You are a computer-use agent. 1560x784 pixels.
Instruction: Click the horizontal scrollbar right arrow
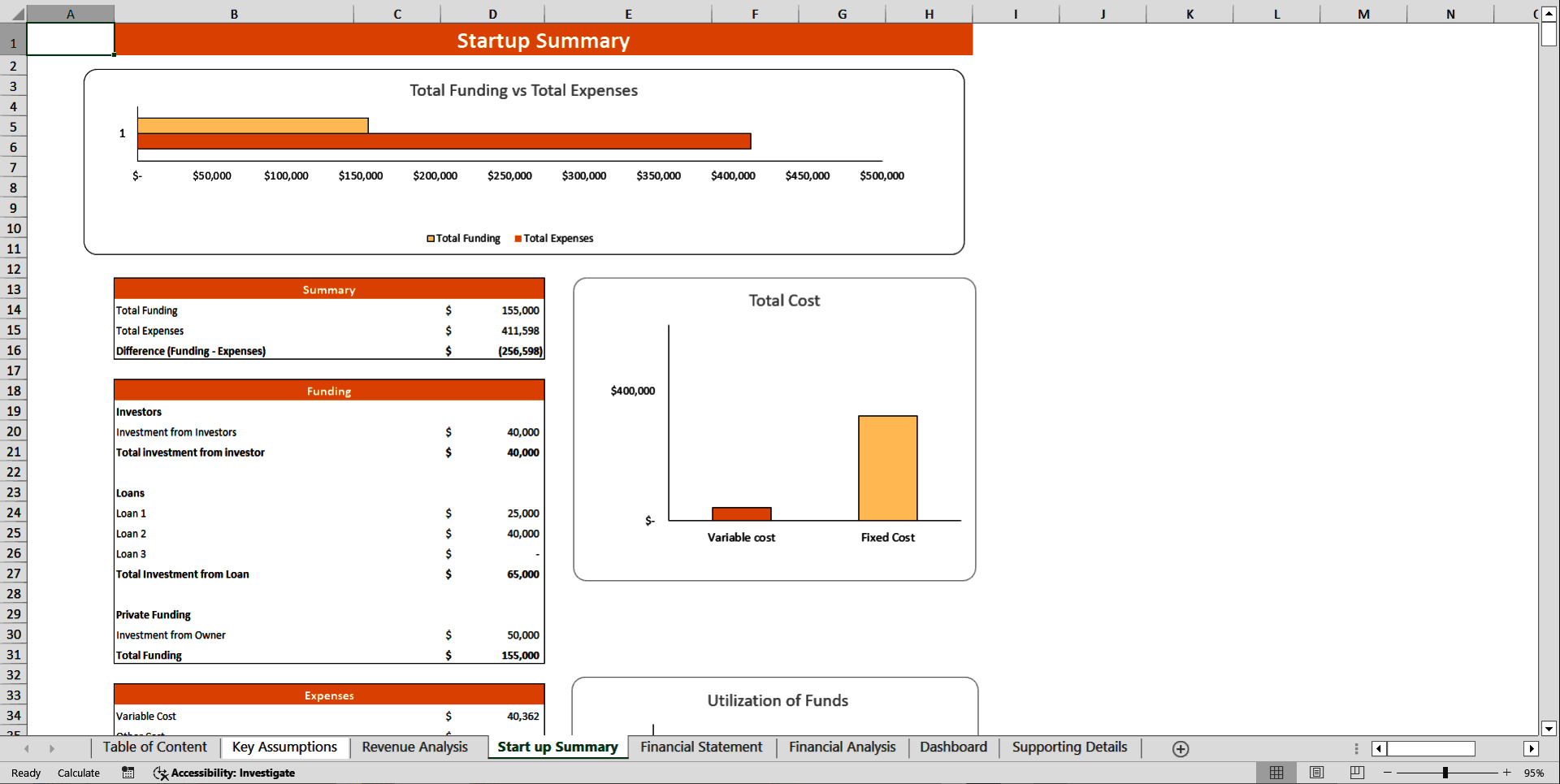coord(1532,748)
